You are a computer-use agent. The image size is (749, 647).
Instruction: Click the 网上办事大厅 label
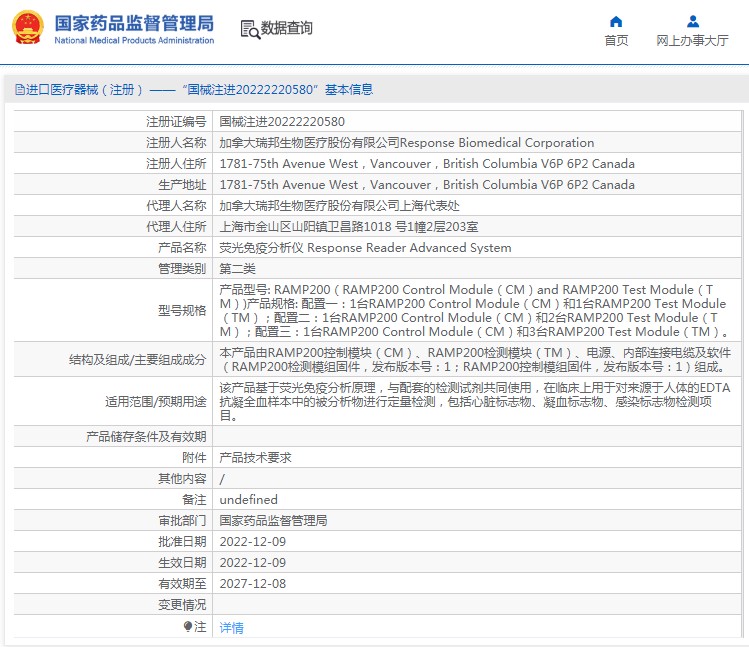tap(692, 41)
